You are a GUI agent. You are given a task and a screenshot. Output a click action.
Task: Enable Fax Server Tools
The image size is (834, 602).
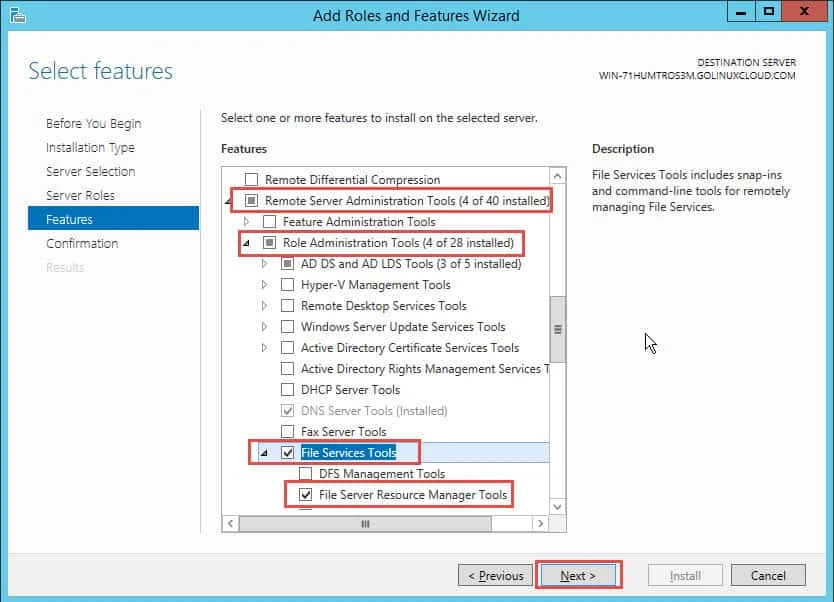pyautogui.click(x=285, y=431)
